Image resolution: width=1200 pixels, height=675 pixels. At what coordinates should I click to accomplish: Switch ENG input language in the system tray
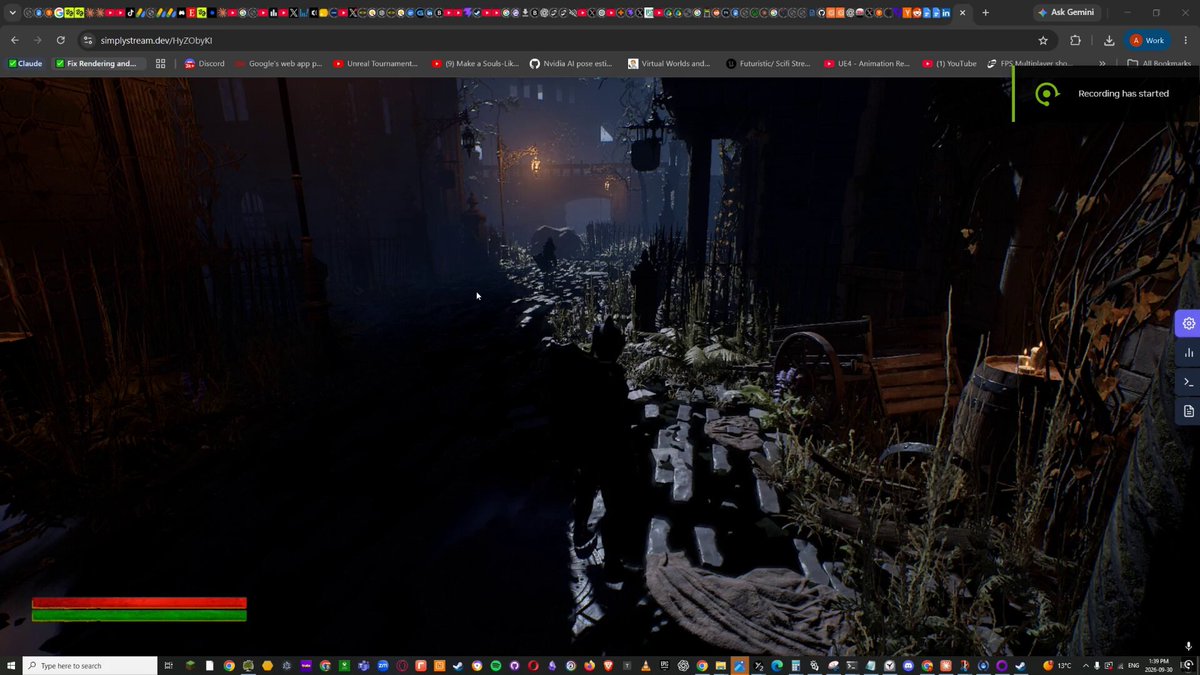pos(1134,665)
